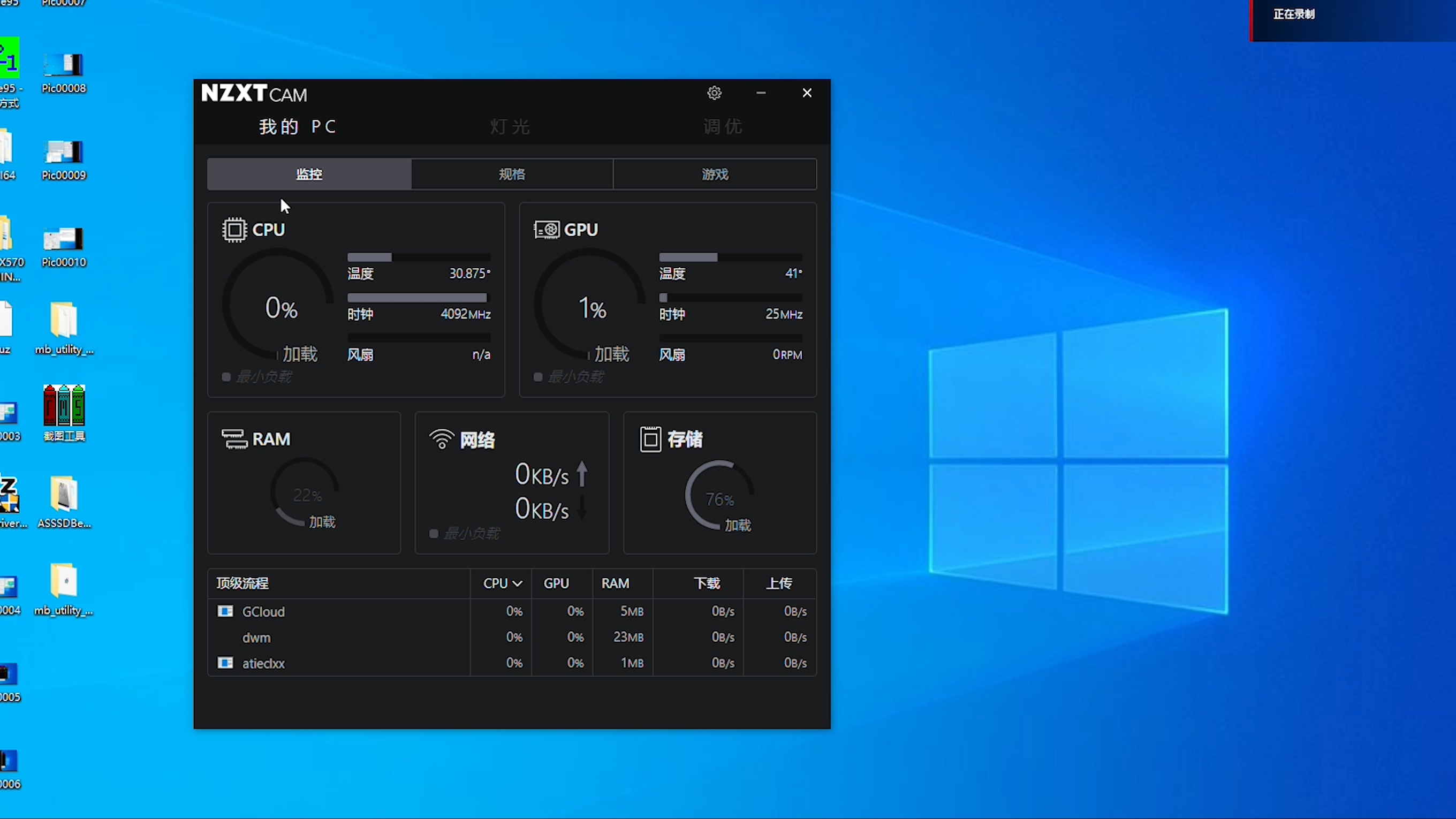
Task: Sort processes by RAM column header
Action: tap(615, 583)
